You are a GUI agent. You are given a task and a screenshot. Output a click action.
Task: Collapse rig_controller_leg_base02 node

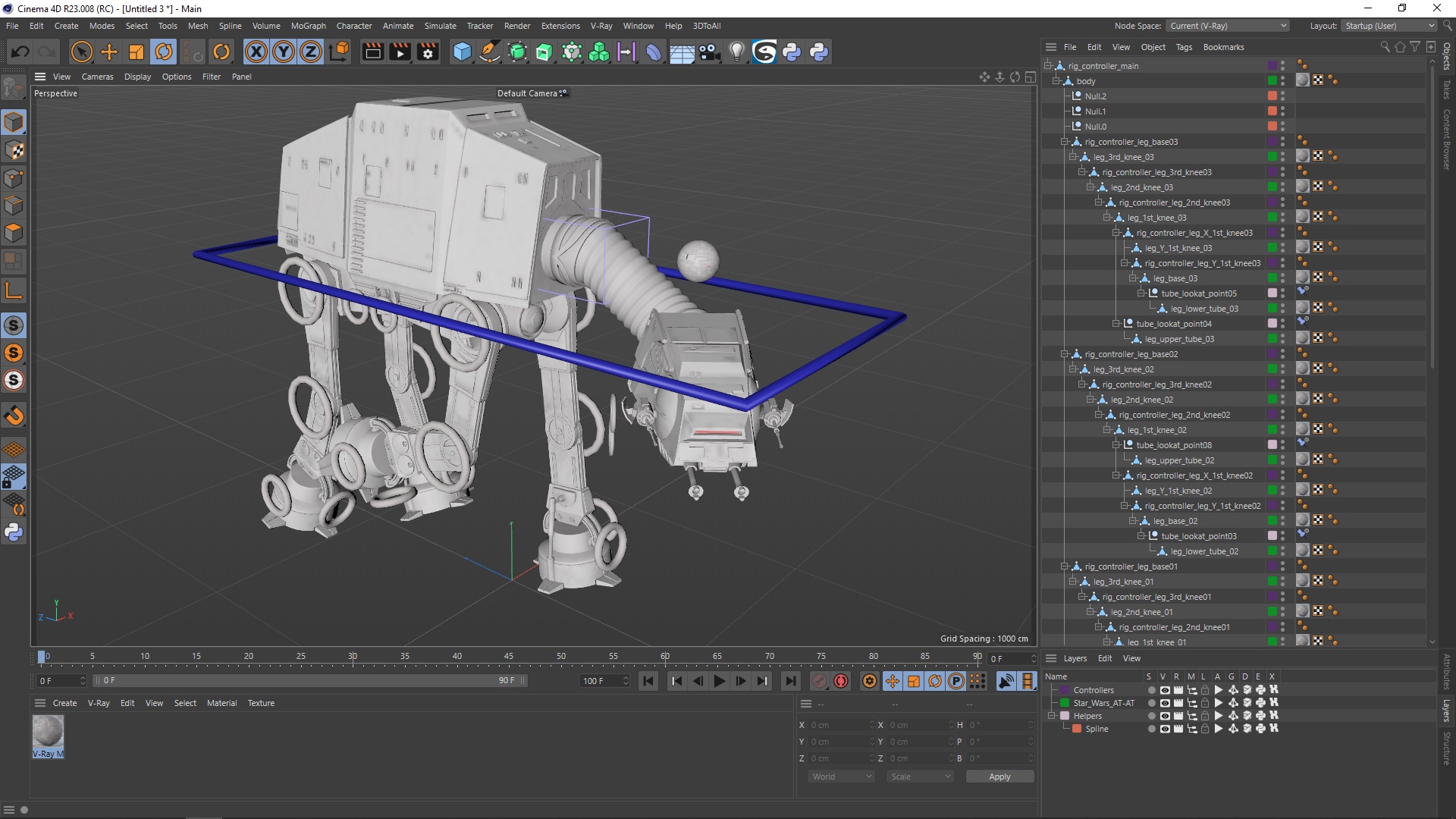tap(1065, 354)
